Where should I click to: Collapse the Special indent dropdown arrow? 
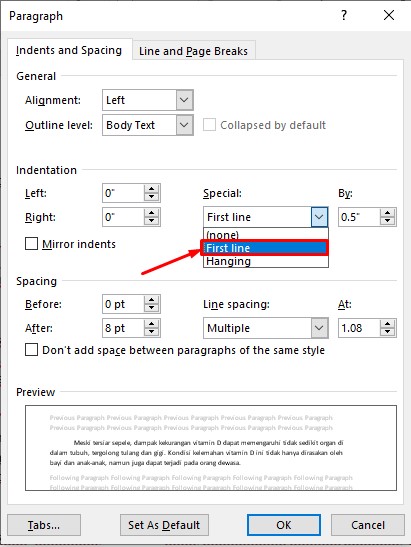coord(319,217)
